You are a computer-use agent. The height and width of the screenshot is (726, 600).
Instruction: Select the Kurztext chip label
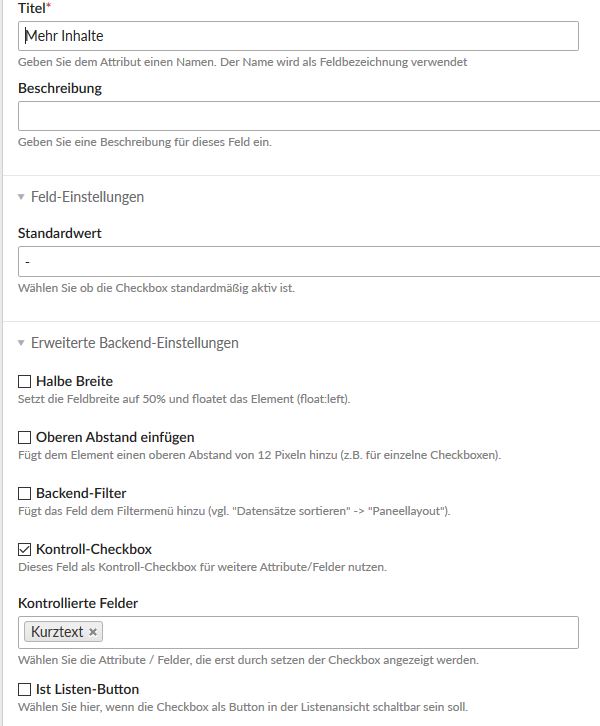(x=57, y=632)
